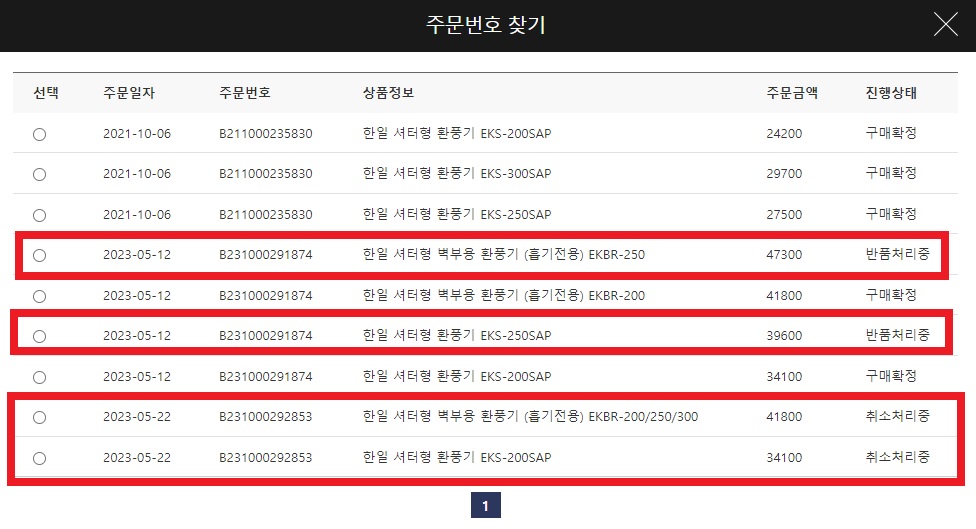The image size is (976, 529).
Task: Click the 선택 column header
Action: tap(46, 93)
